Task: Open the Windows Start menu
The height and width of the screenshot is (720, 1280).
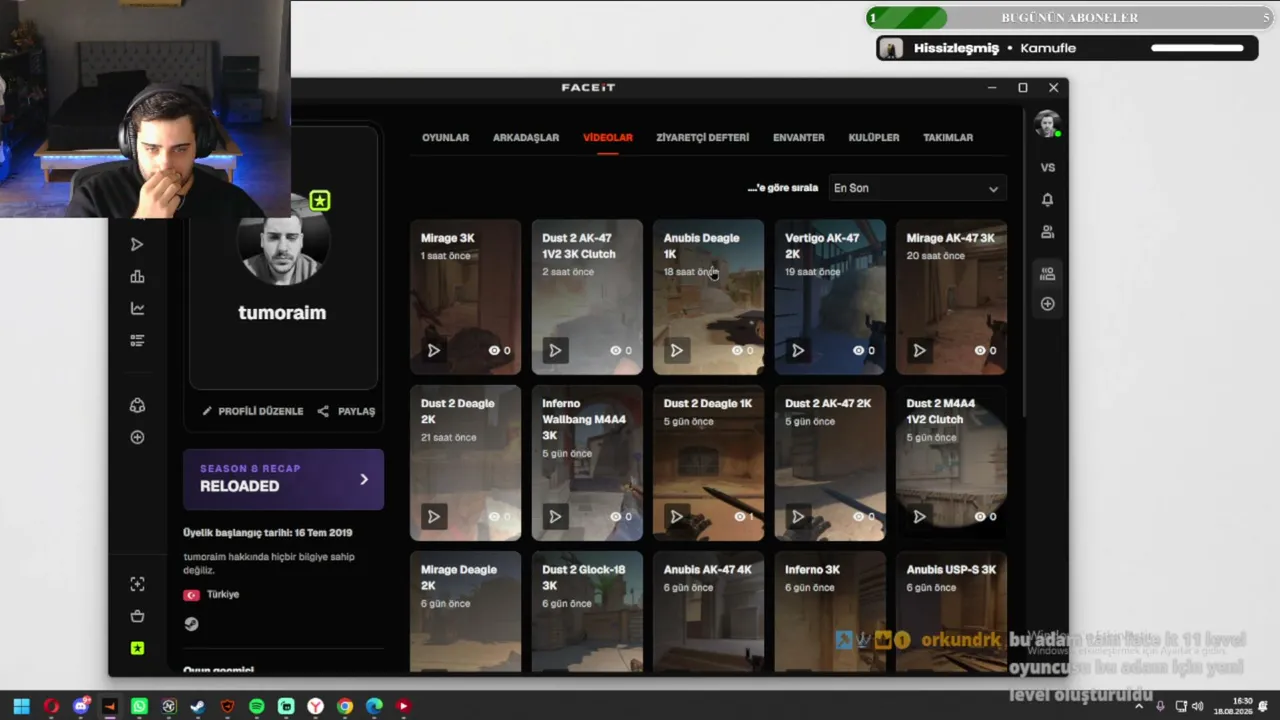Action: click(x=21, y=706)
